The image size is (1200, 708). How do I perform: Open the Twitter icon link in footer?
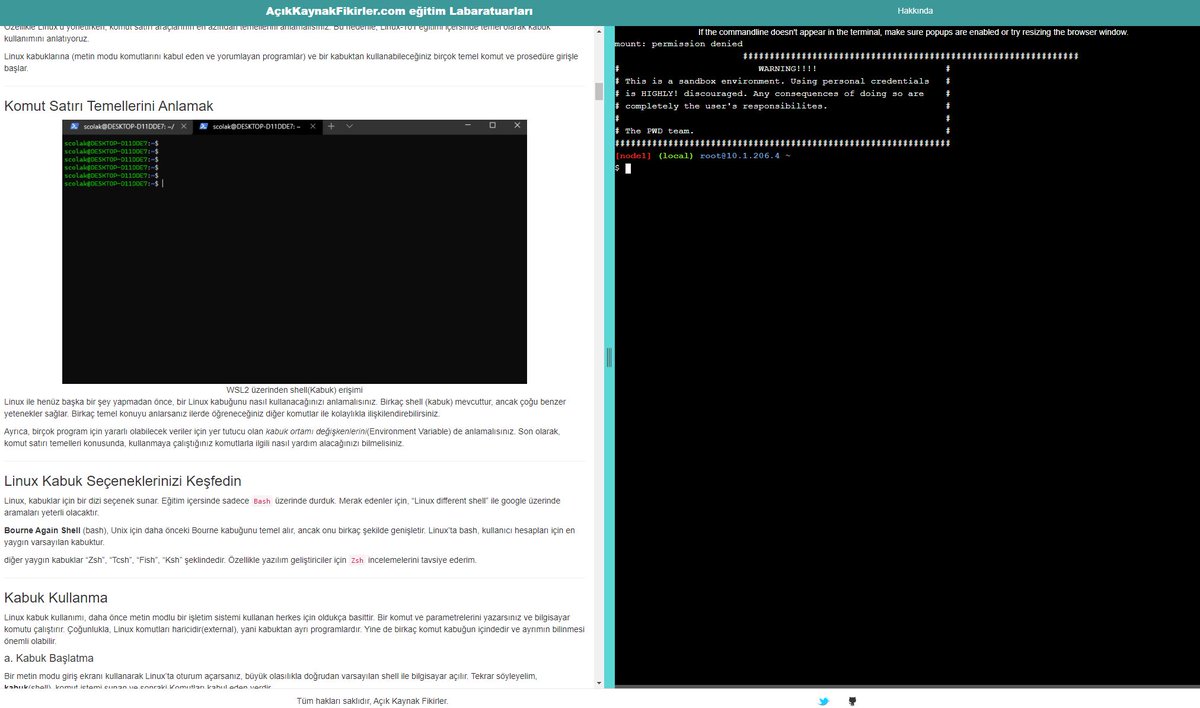tap(823, 701)
